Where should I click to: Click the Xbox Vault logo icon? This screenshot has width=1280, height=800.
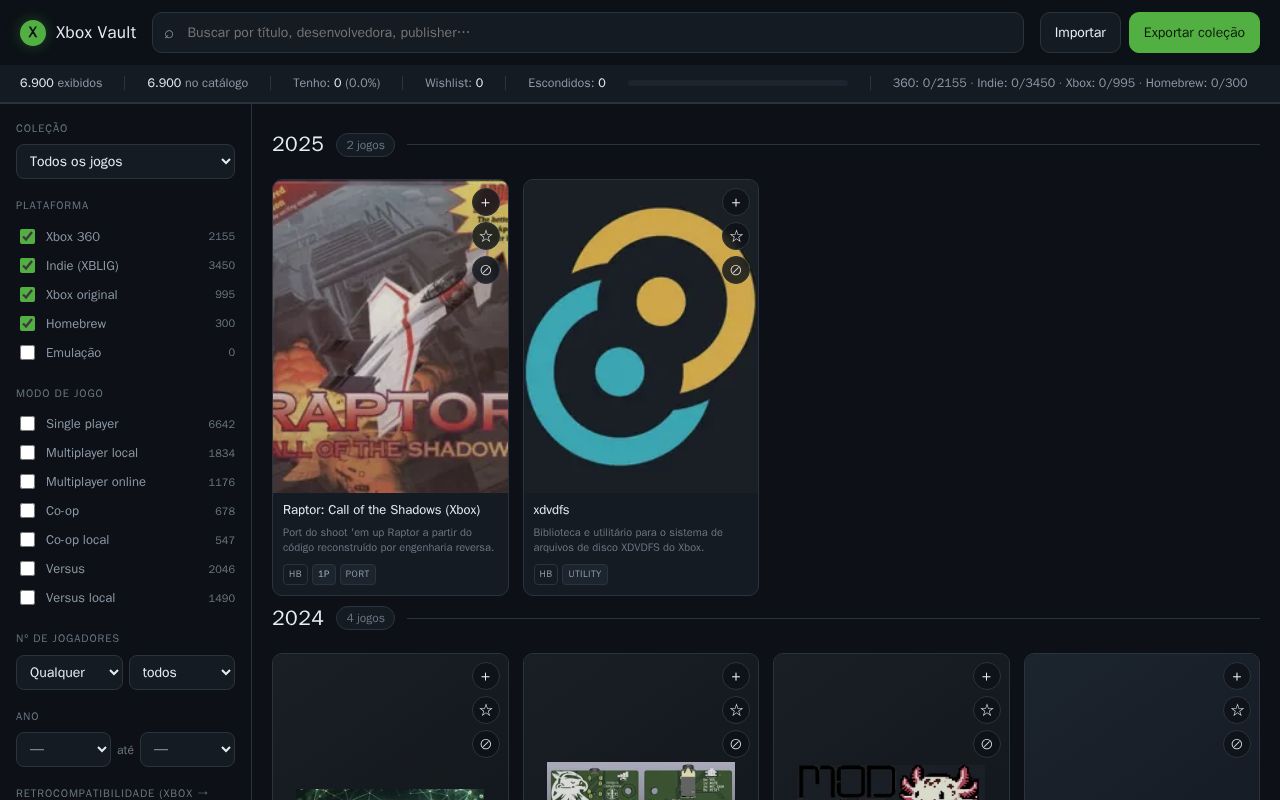33,33
